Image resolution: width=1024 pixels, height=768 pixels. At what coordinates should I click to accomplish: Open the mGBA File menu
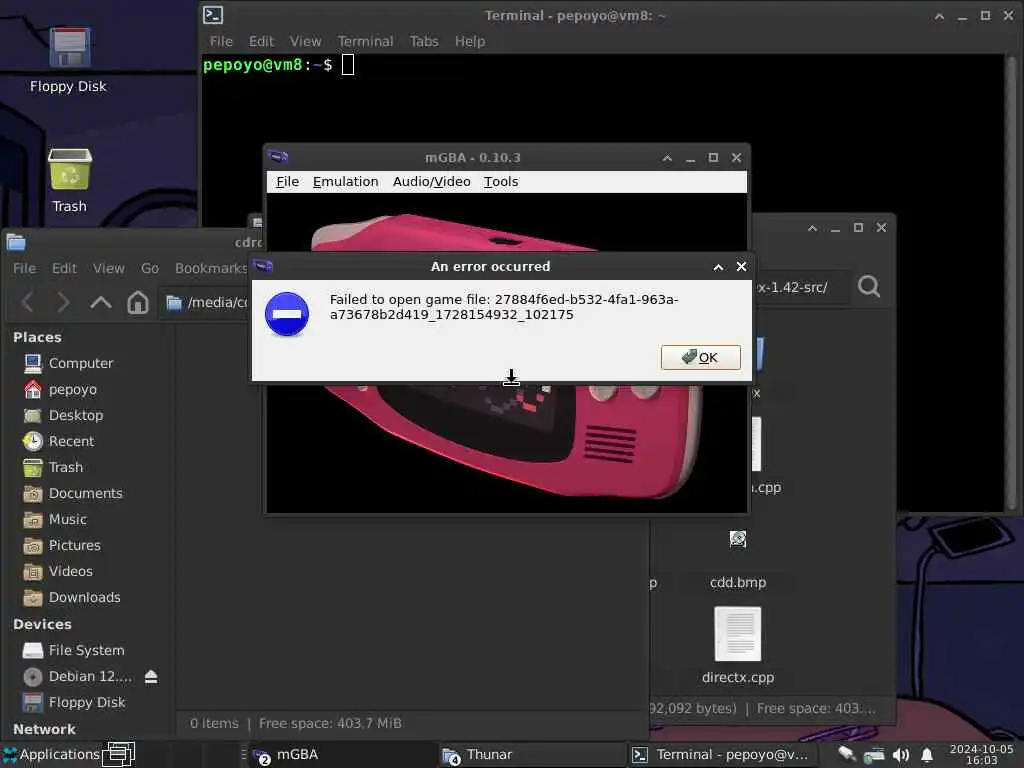point(287,182)
